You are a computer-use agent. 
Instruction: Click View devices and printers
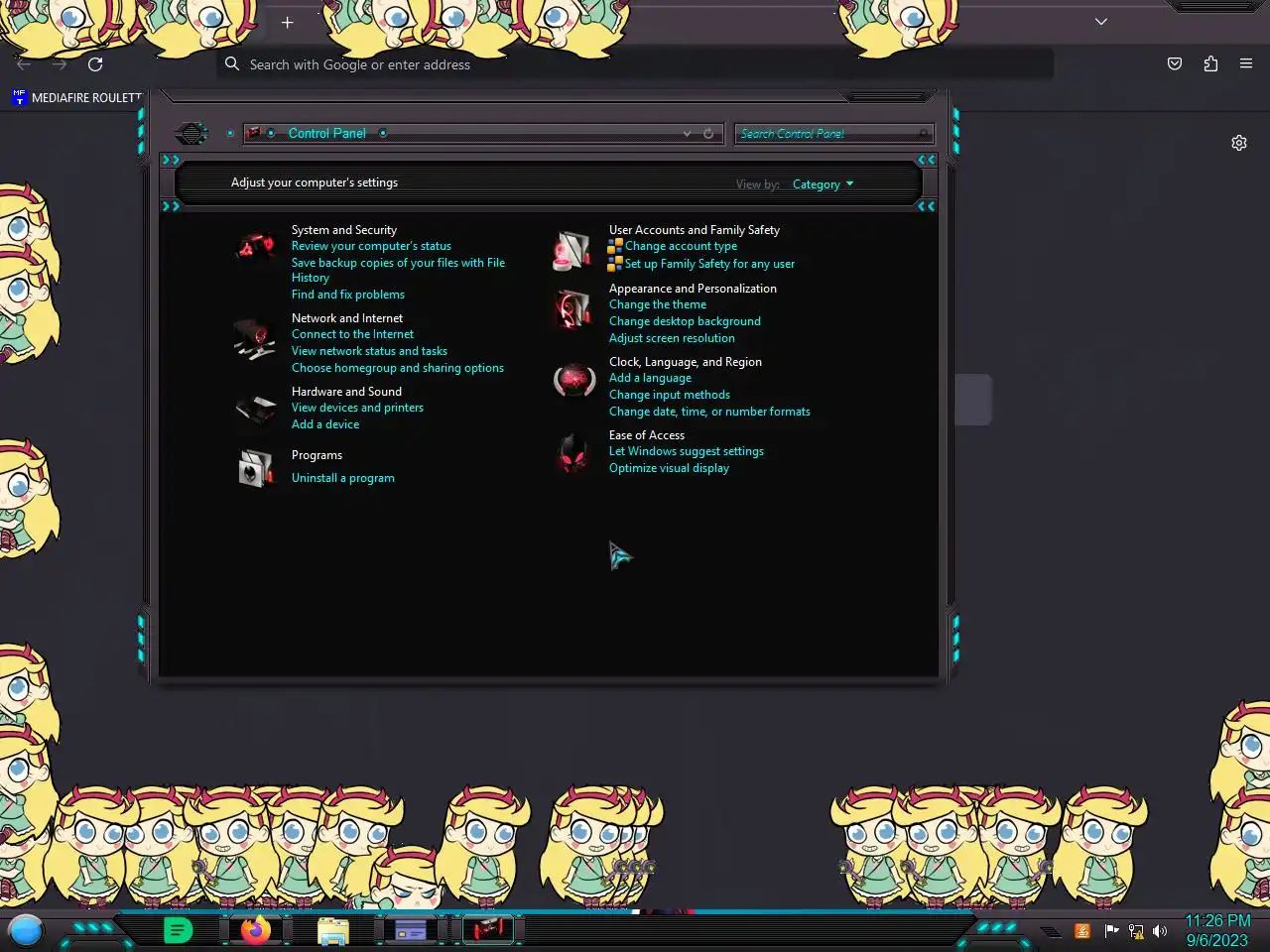357,408
